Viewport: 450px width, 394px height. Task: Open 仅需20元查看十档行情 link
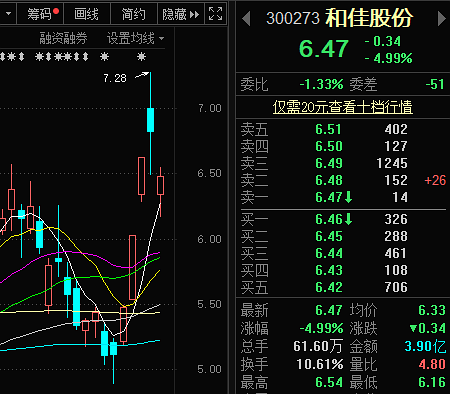pos(343,107)
